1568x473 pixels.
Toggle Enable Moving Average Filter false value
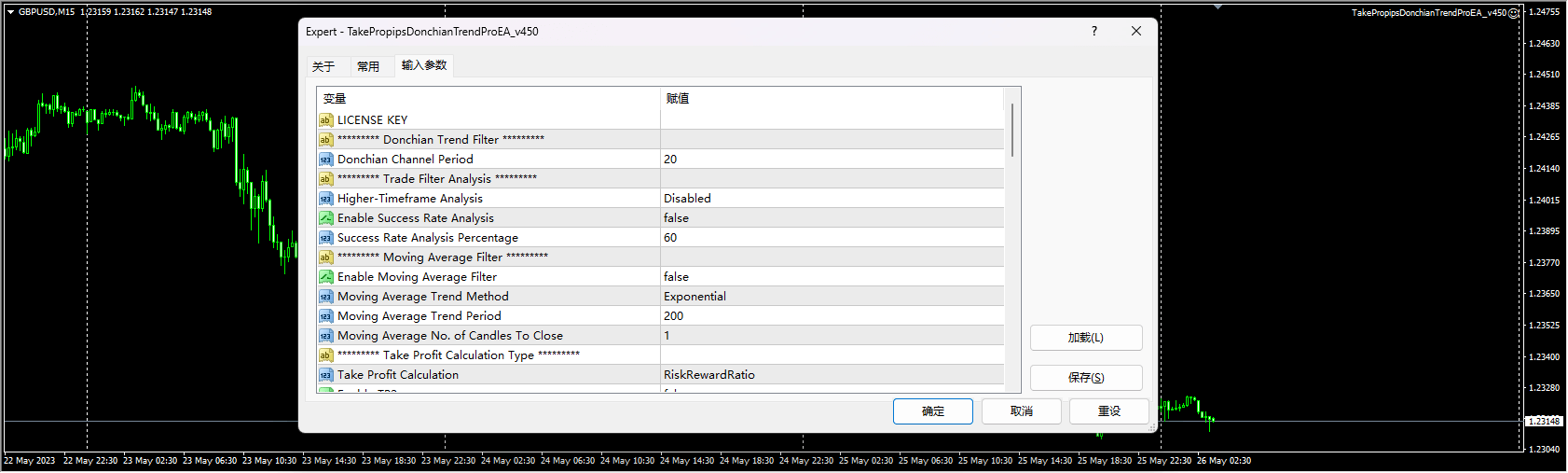[x=832, y=276]
